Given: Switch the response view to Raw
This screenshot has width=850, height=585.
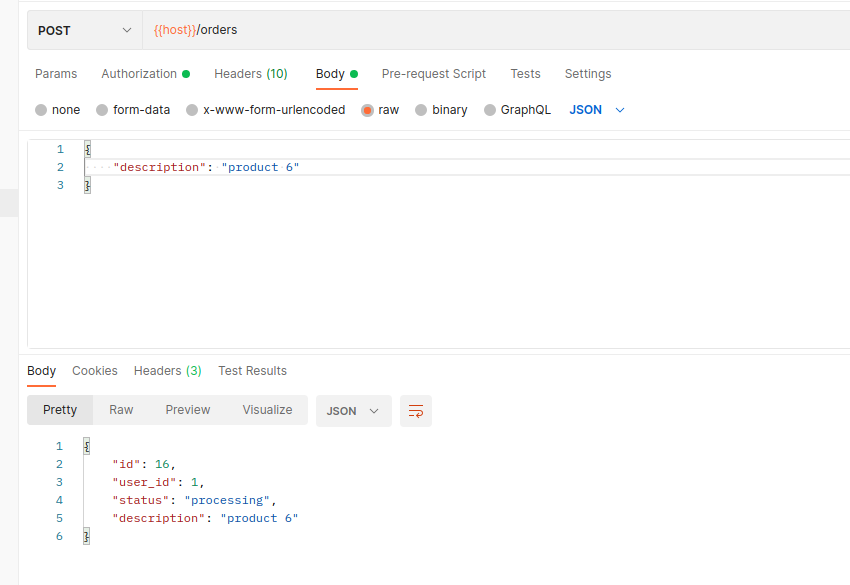Looking at the screenshot, I should pos(121,410).
